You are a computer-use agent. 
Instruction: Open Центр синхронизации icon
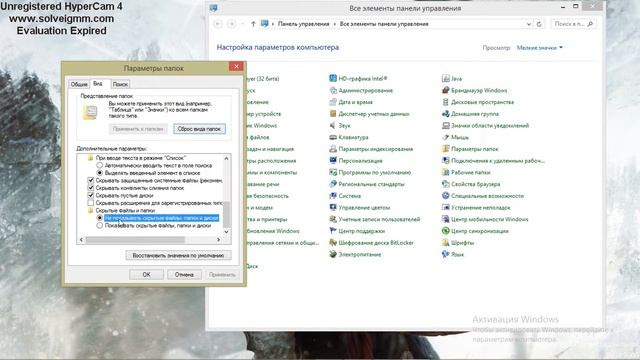pos(445,231)
